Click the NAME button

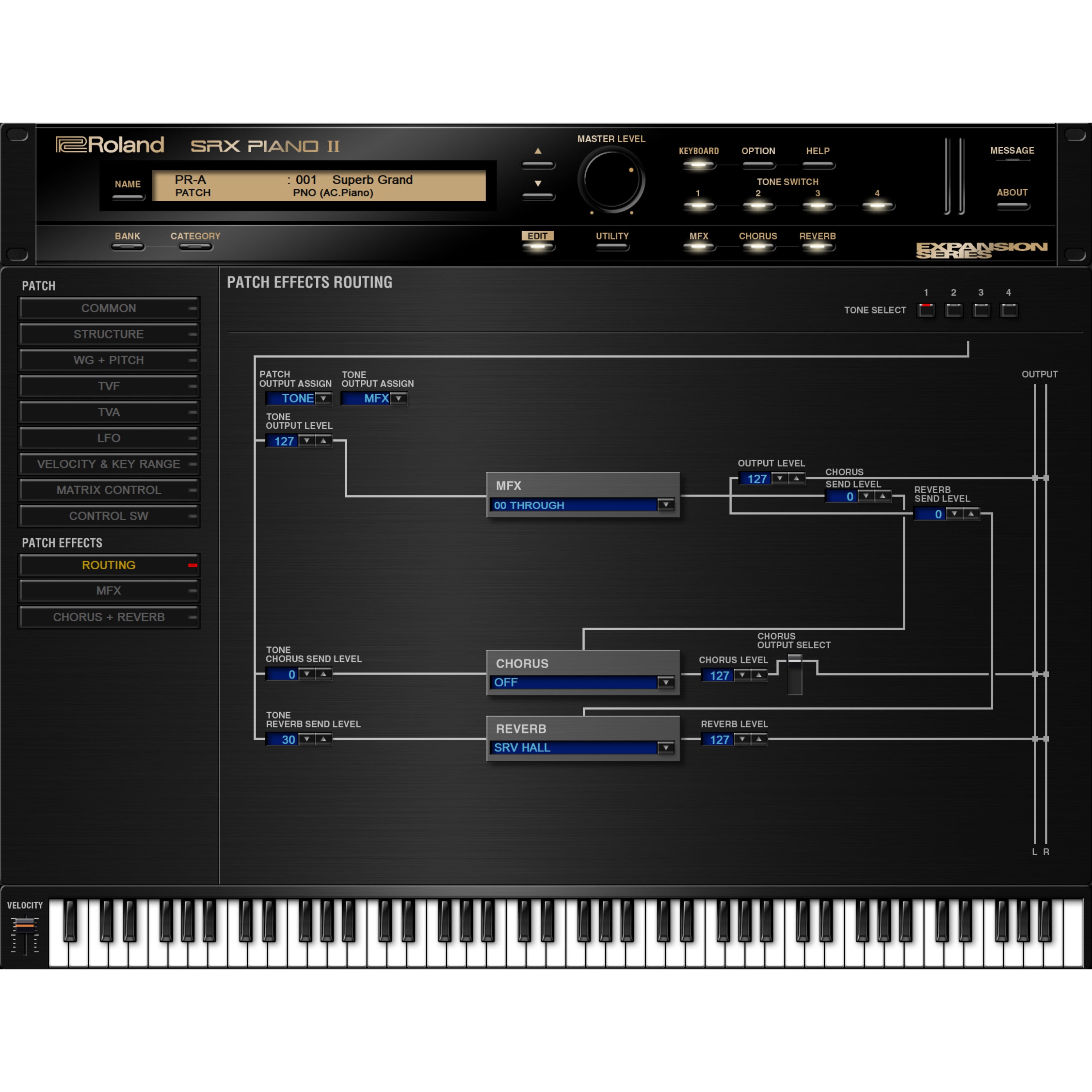(128, 197)
